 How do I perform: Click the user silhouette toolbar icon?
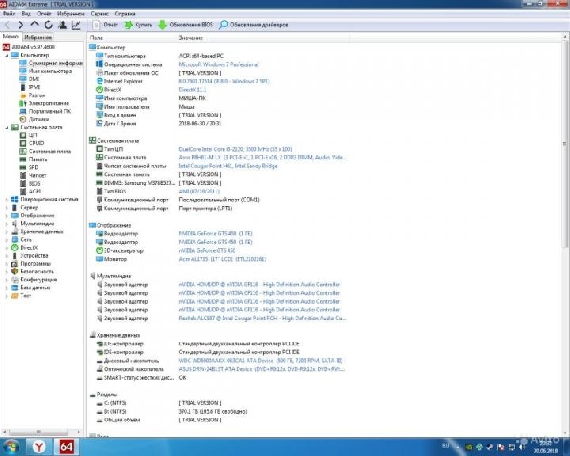pyautogui.click(x=63, y=25)
